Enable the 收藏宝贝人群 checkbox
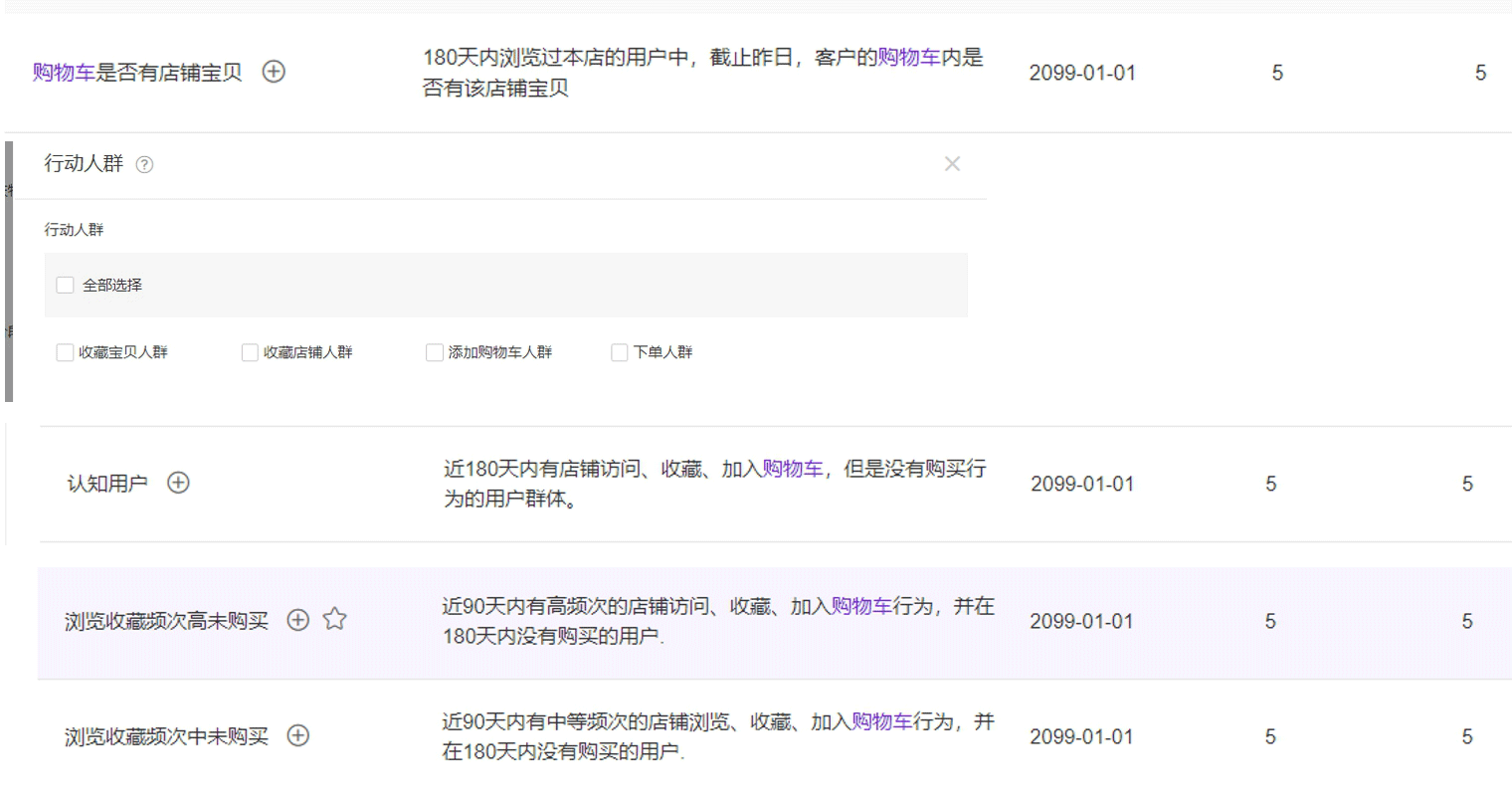The height and width of the screenshot is (805, 1512). tap(66, 352)
